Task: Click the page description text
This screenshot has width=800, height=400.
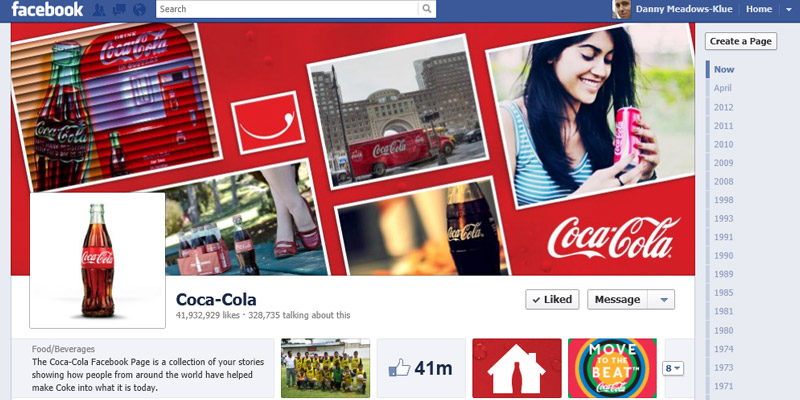Action: tap(148, 375)
